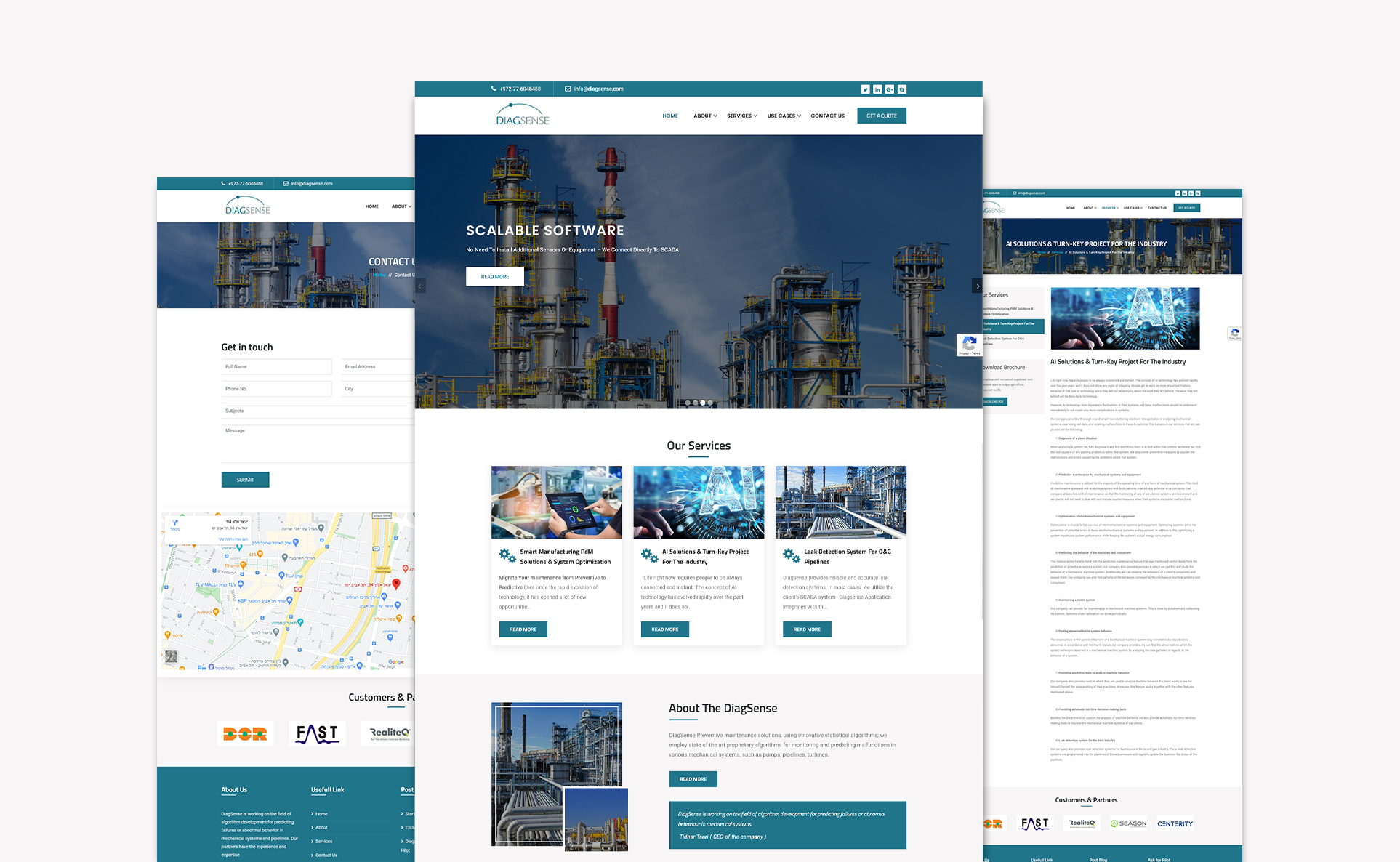Viewport: 1400px width, 862px height.
Task: Click Seagon partner logo on right page
Action: tap(1128, 823)
